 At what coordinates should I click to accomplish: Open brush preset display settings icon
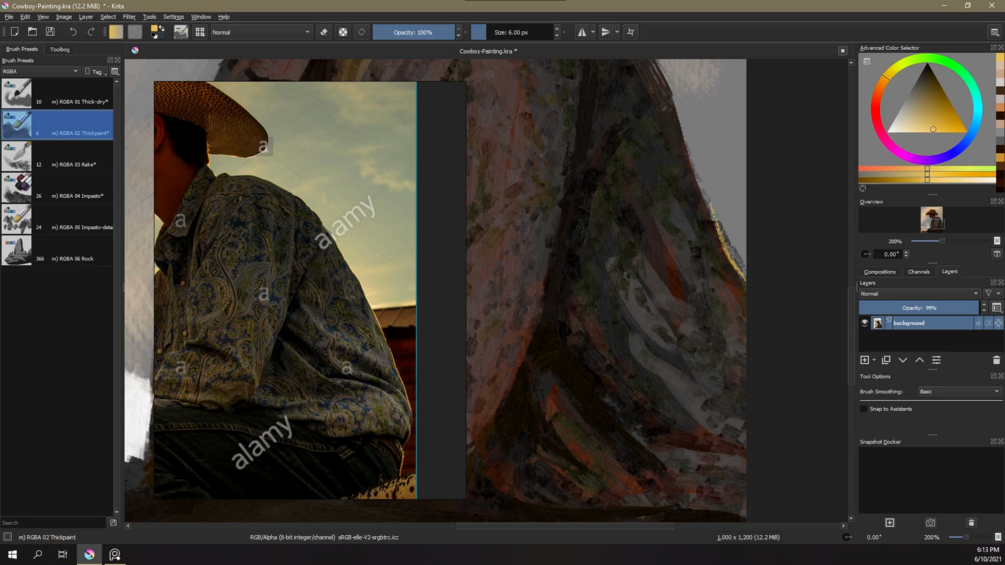click(x=115, y=71)
